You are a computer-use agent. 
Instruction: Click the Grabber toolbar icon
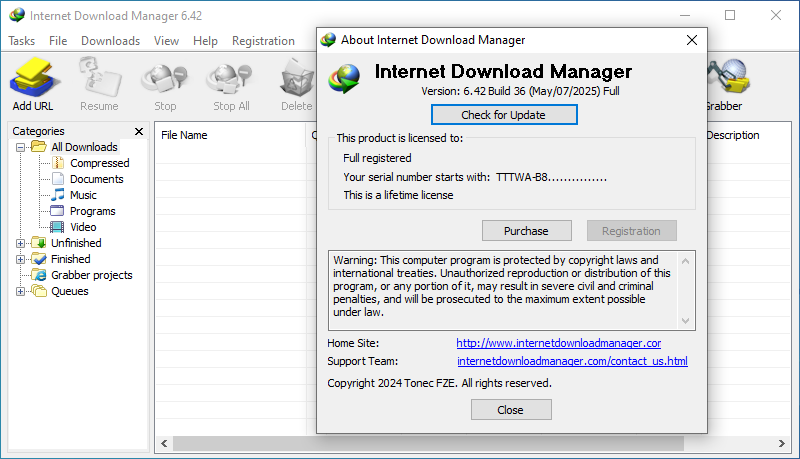point(728,76)
